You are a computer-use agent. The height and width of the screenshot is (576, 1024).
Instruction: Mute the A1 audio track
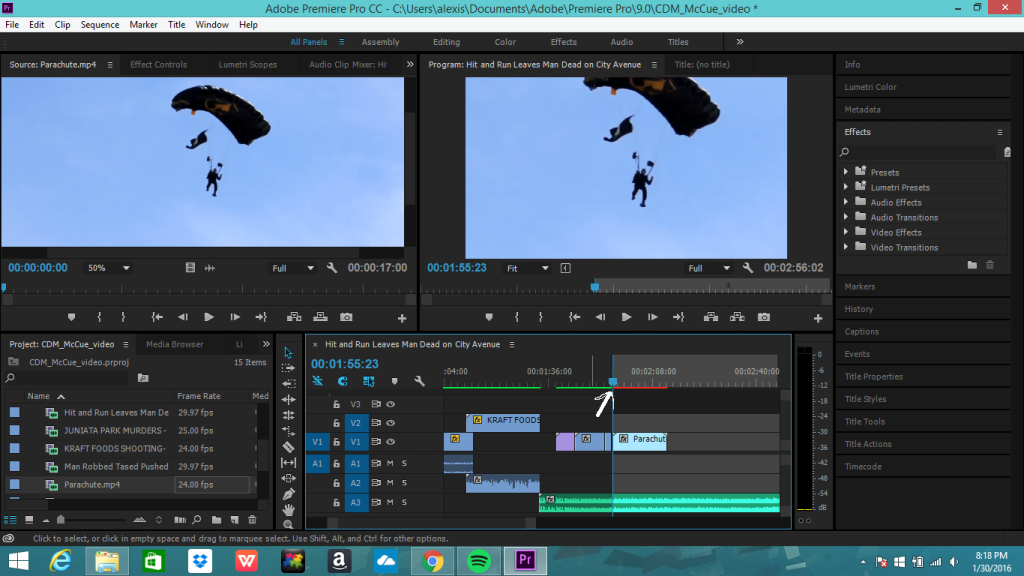[390, 463]
